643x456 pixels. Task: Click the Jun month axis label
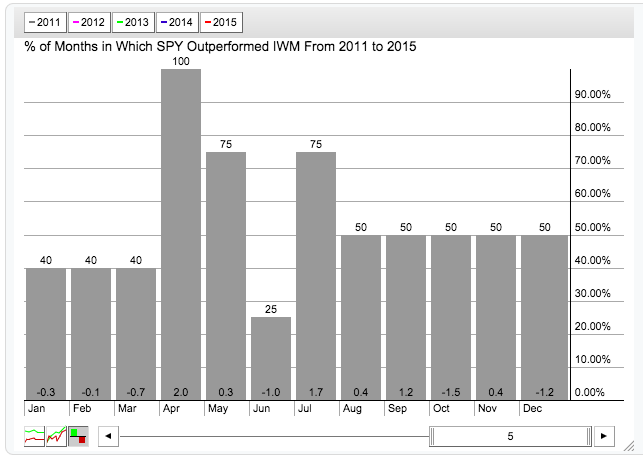262,408
